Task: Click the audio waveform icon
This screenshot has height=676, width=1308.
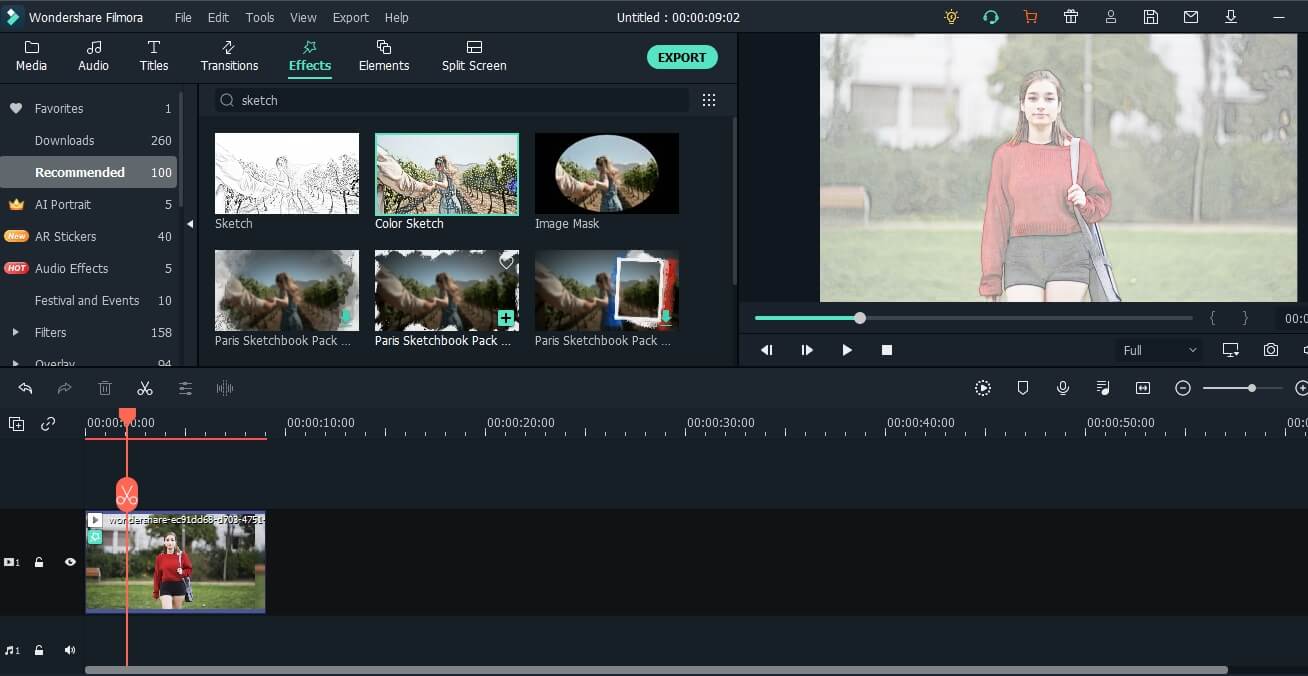Action: coord(225,388)
